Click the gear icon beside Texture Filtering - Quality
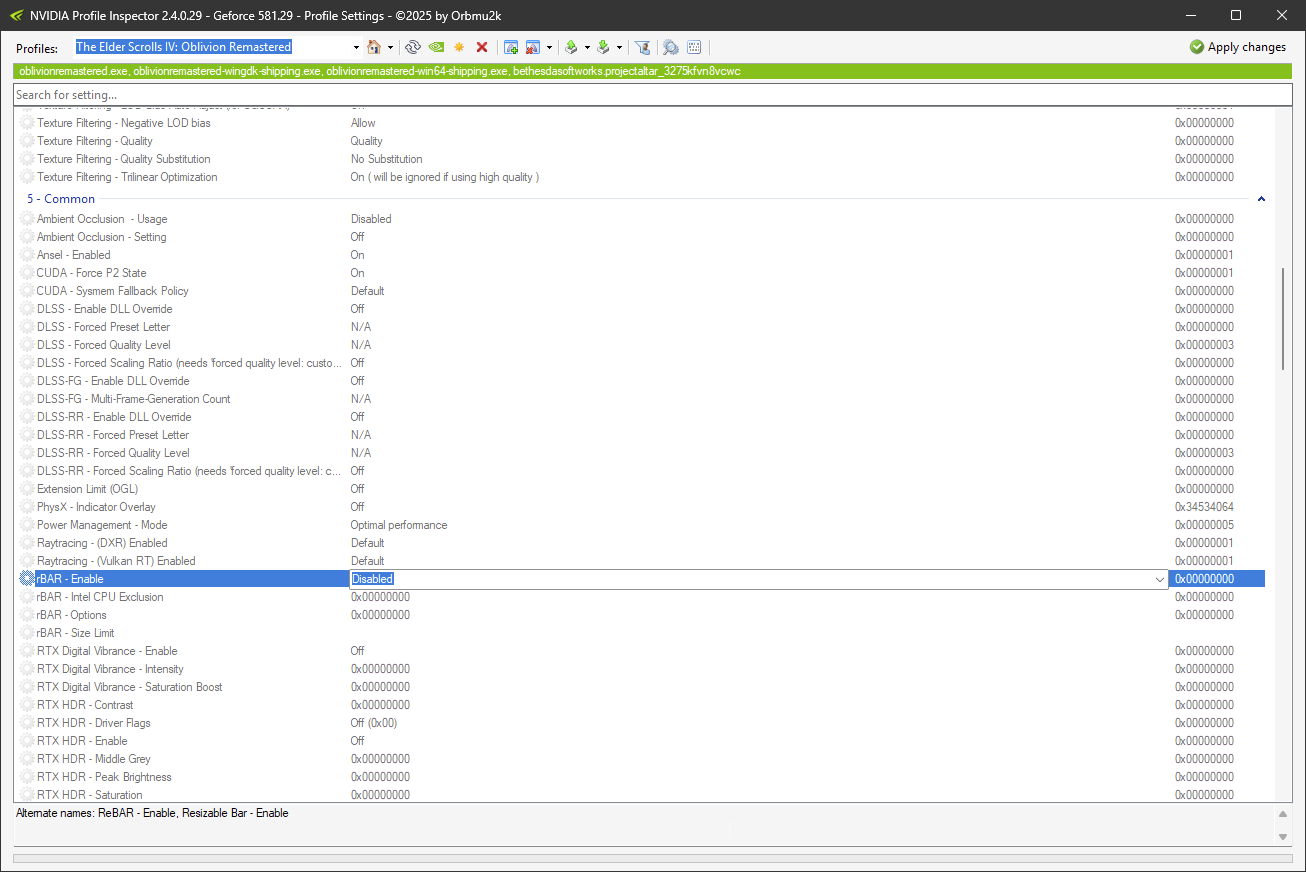The height and width of the screenshot is (872, 1306). pyautogui.click(x=27, y=141)
